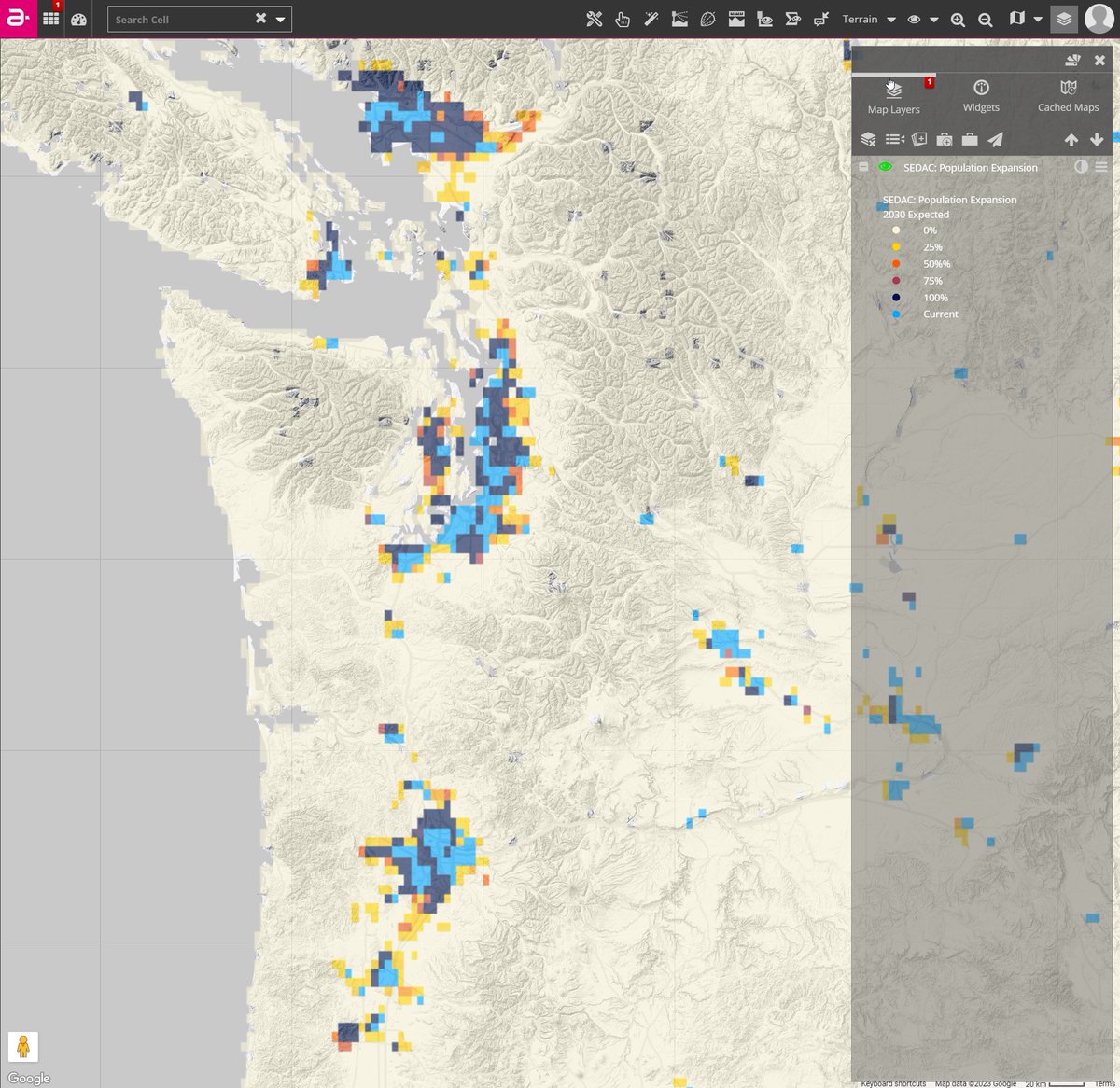Click the 0% legend color swatch

click(896, 230)
